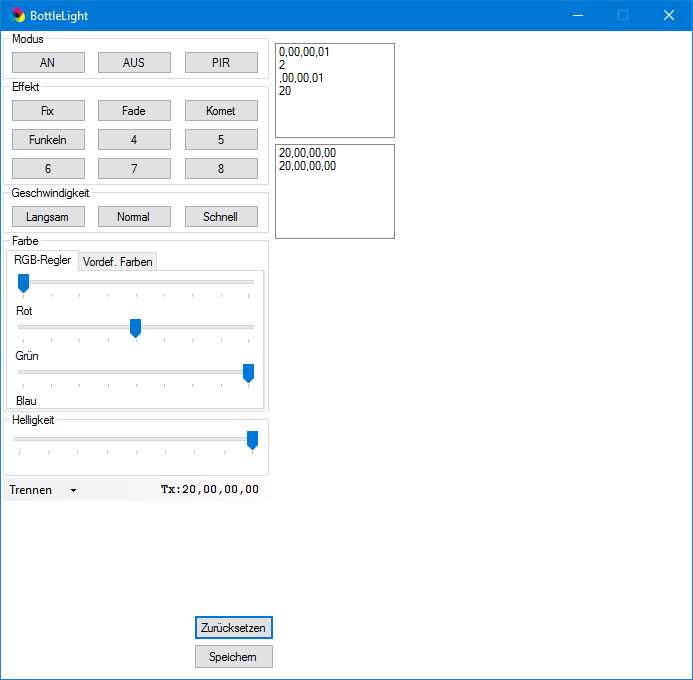Pick effect number 7

click(134, 168)
